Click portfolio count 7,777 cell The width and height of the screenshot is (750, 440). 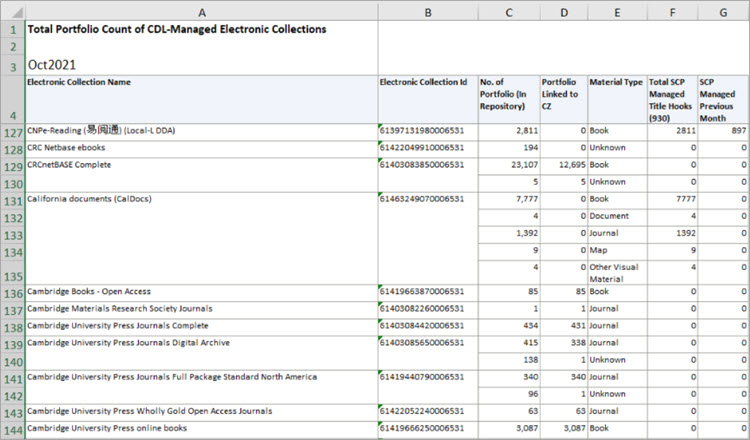click(x=509, y=201)
